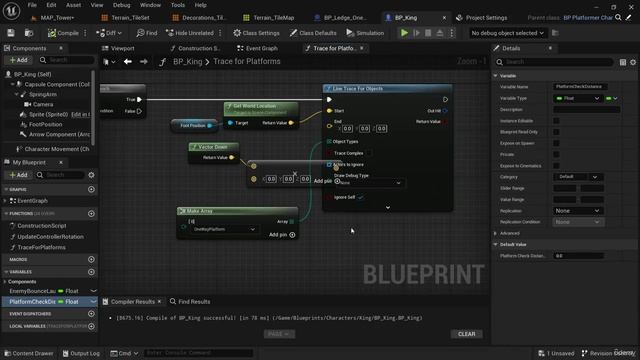This screenshot has width=640, height=360.
Task: Switch to the Event Graph tab
Action: click(258, 48)
